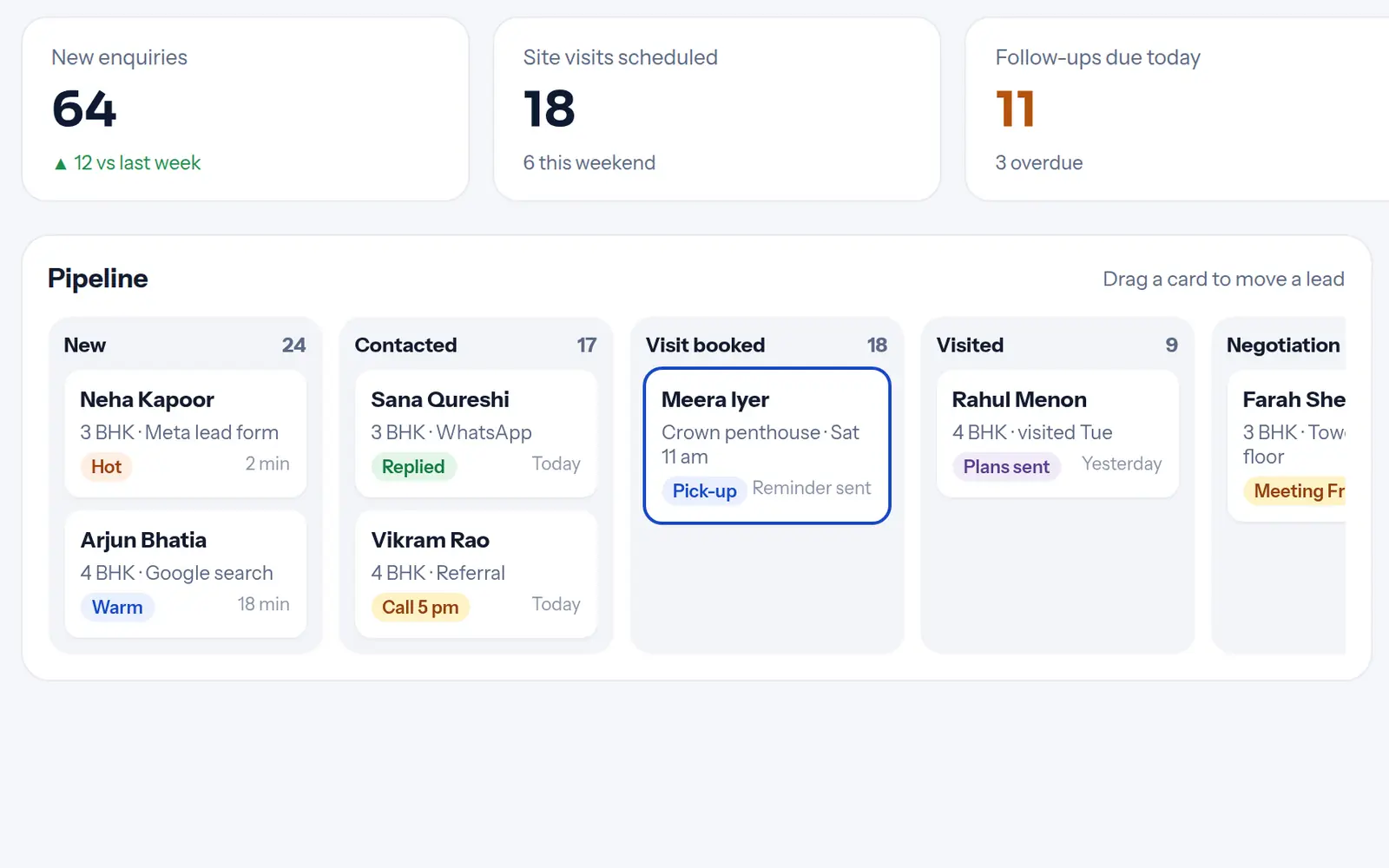Viewport: 1389px width, 868px height.
Task: Click the '6 this weekend' text
Action: [x=589, y=163]
